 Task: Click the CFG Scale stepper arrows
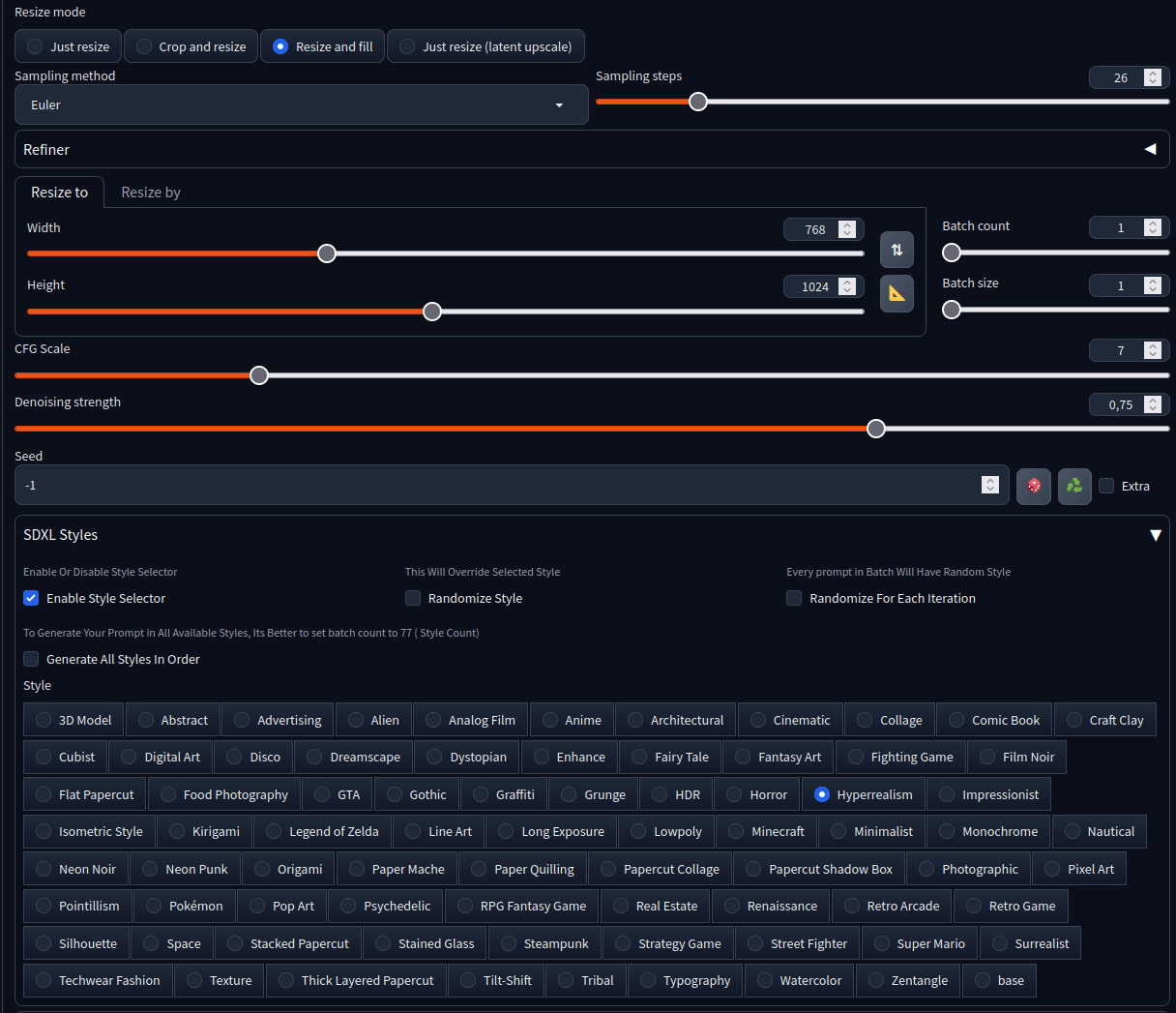[x=1152, y=350]
